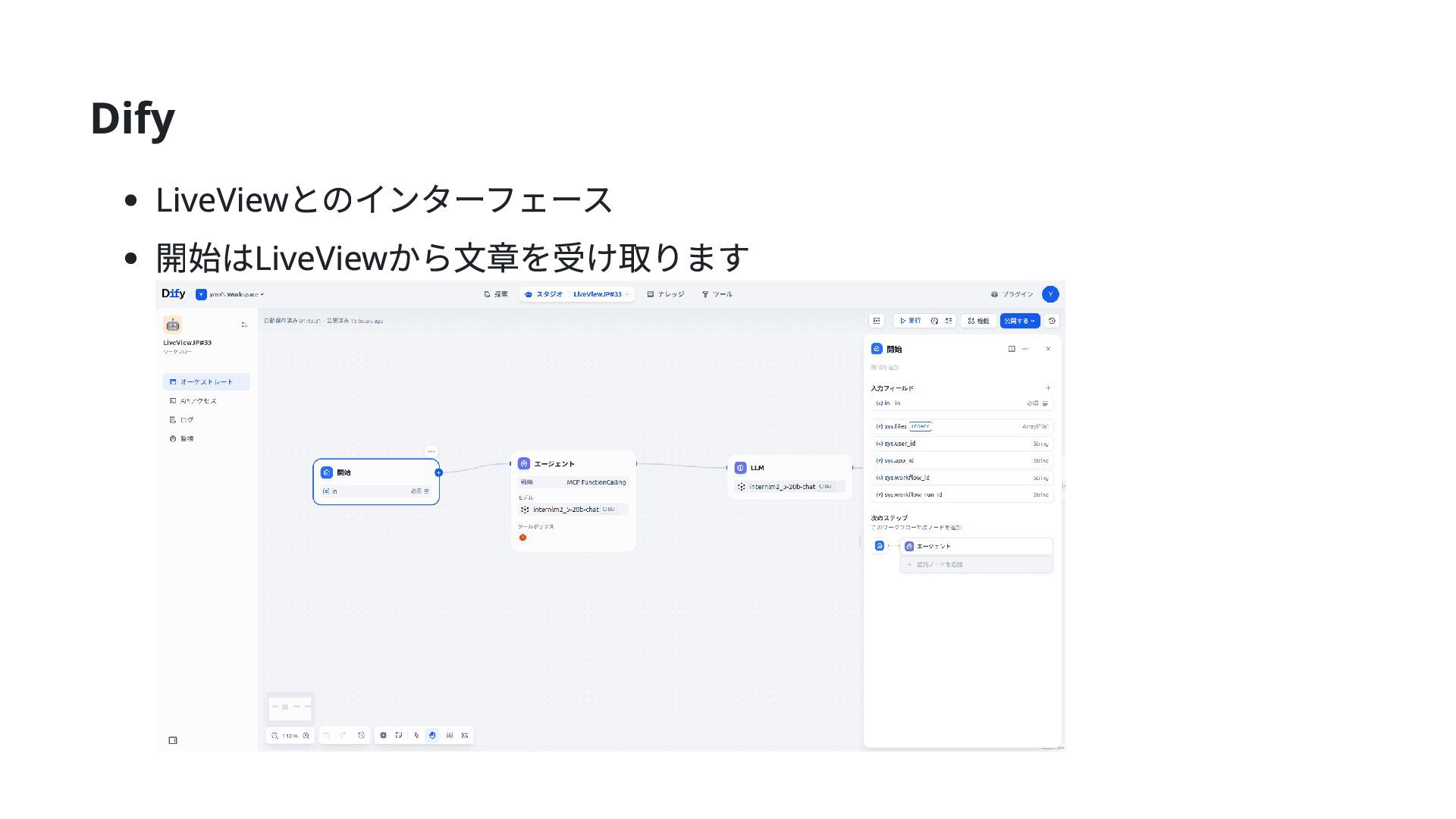Click the blue Y user avatar
This screenshot has height=819, width=1456.
coord(1050,294)
